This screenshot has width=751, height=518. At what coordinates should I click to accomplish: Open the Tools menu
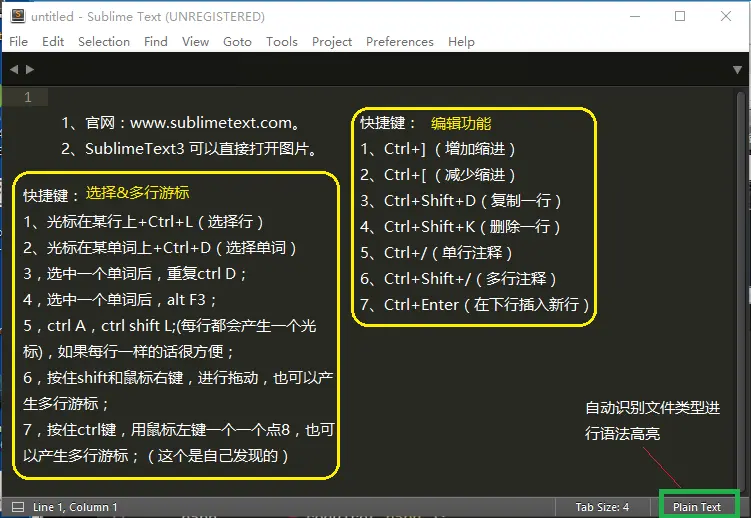[282, 42]
